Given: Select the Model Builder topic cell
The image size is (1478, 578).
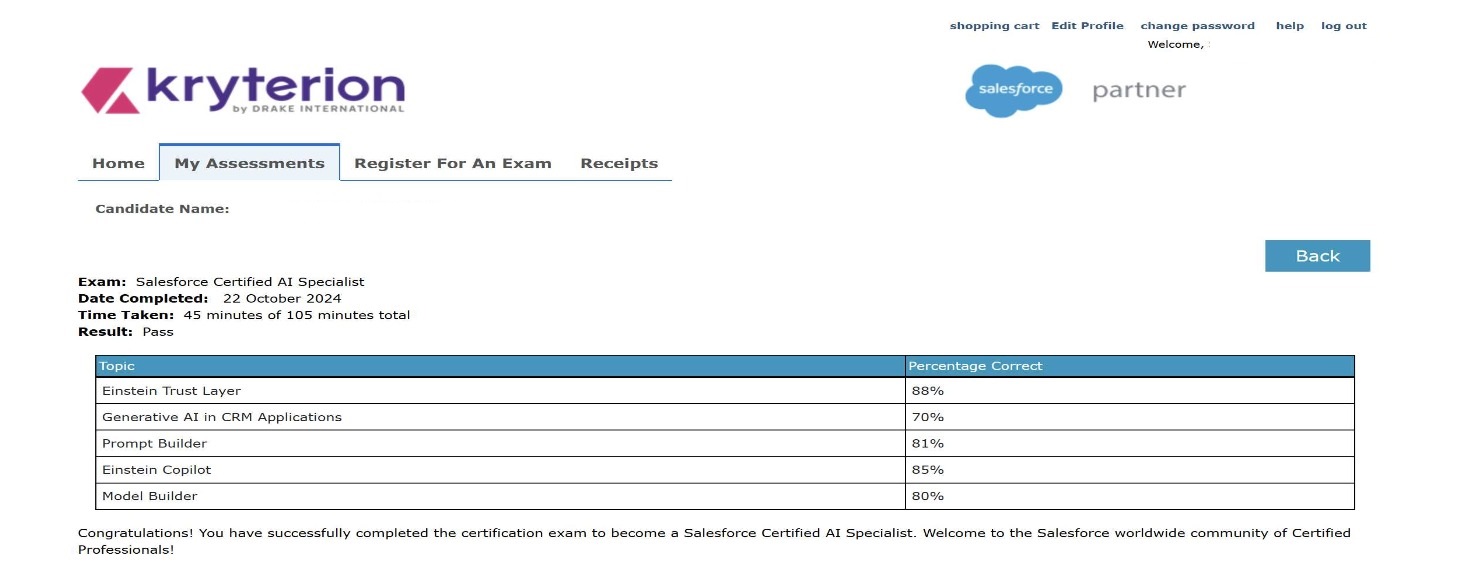Looking at the screenshot, I should pos(501,496).
